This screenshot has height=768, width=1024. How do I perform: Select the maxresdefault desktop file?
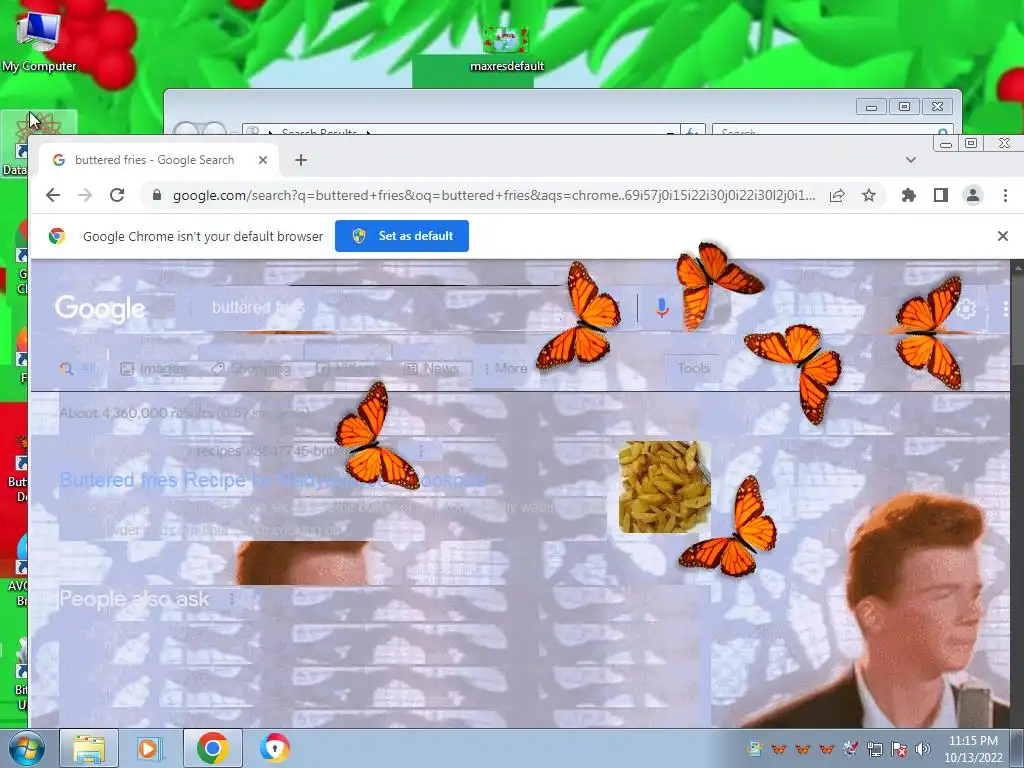coord(506,49)
